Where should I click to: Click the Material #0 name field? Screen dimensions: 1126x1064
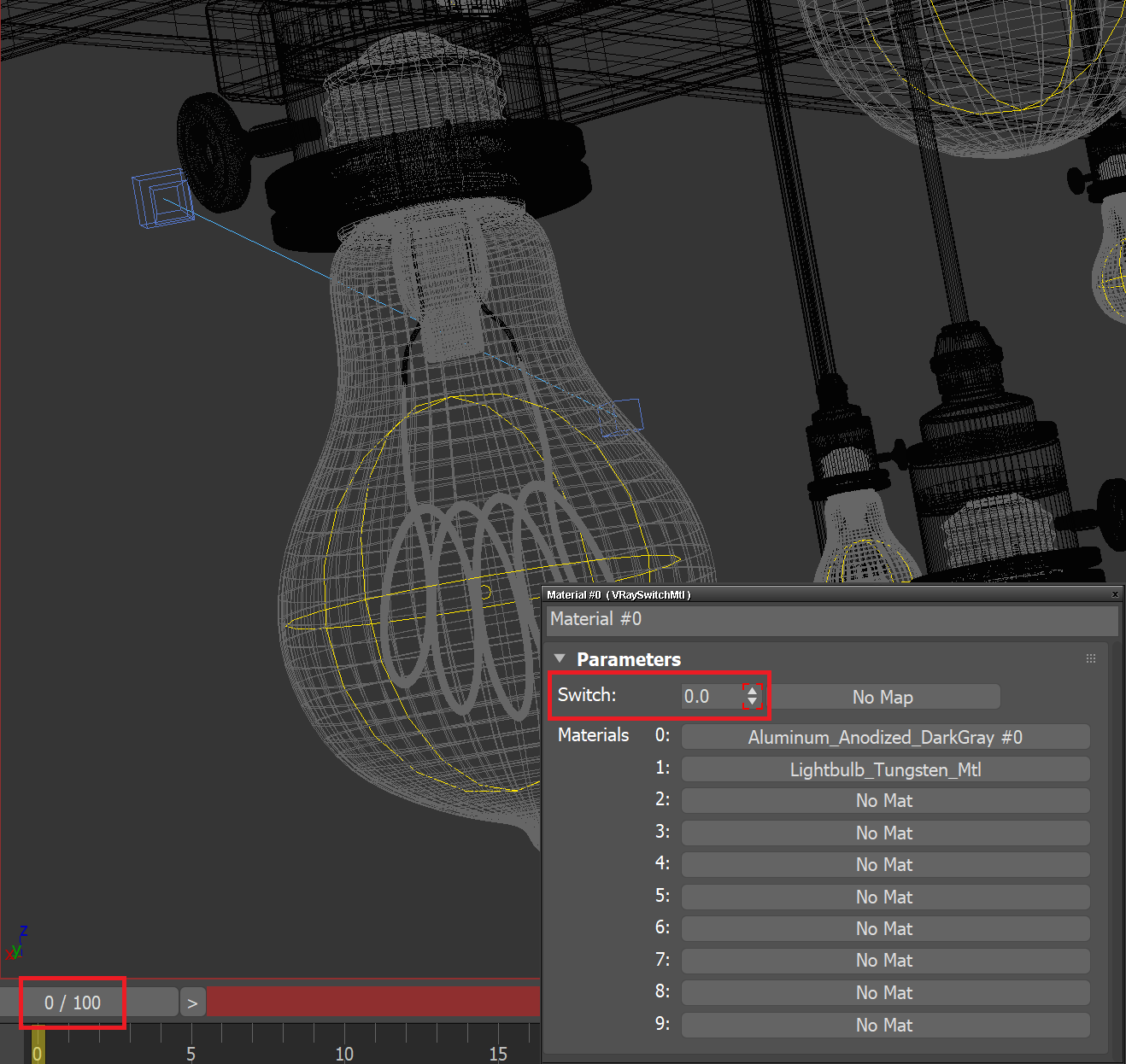(833, 619)
